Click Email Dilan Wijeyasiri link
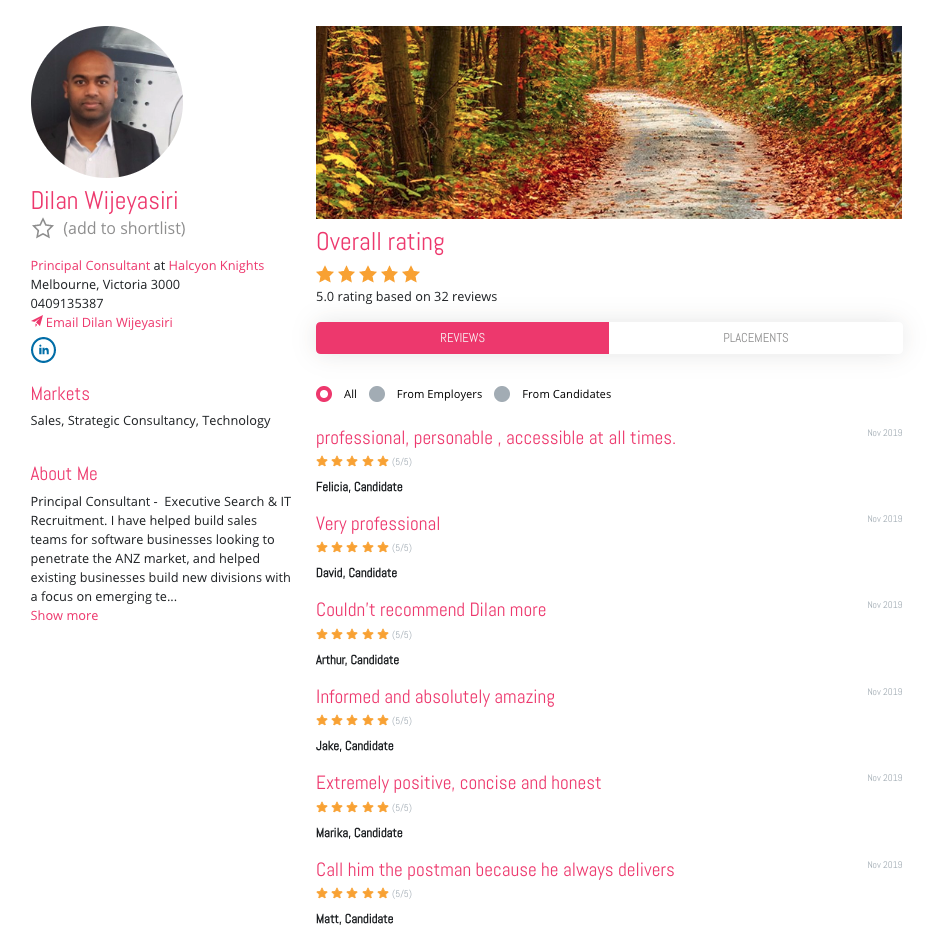Viewport: 936px width, 930px height. pyautogui.click(x=109, y=322)
